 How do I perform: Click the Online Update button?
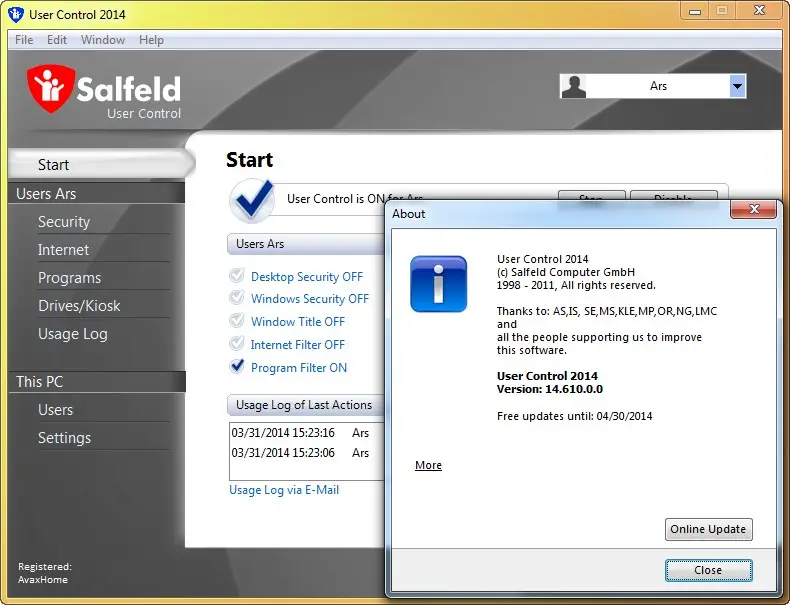(708, 529)
